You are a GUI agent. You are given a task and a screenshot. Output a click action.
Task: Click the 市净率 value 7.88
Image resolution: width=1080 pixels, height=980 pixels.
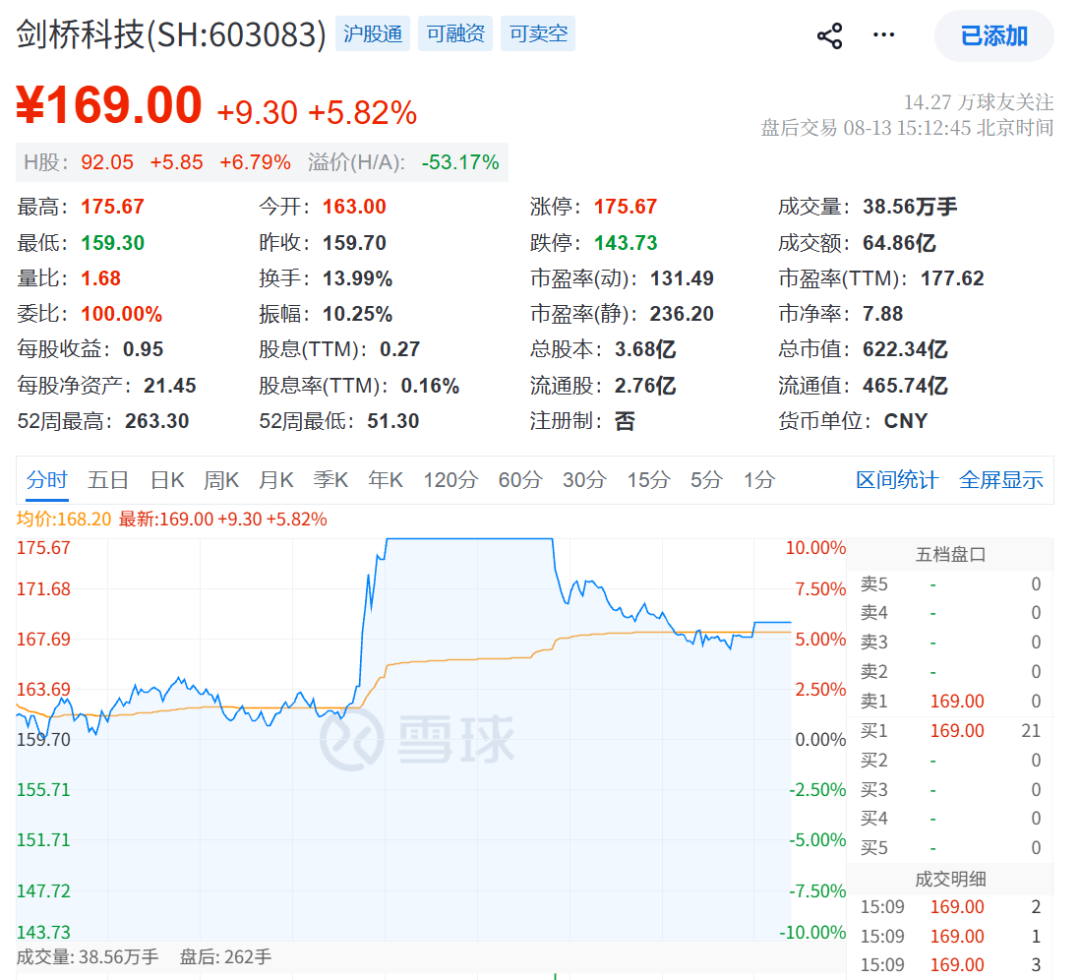click(x=882, y=314)
